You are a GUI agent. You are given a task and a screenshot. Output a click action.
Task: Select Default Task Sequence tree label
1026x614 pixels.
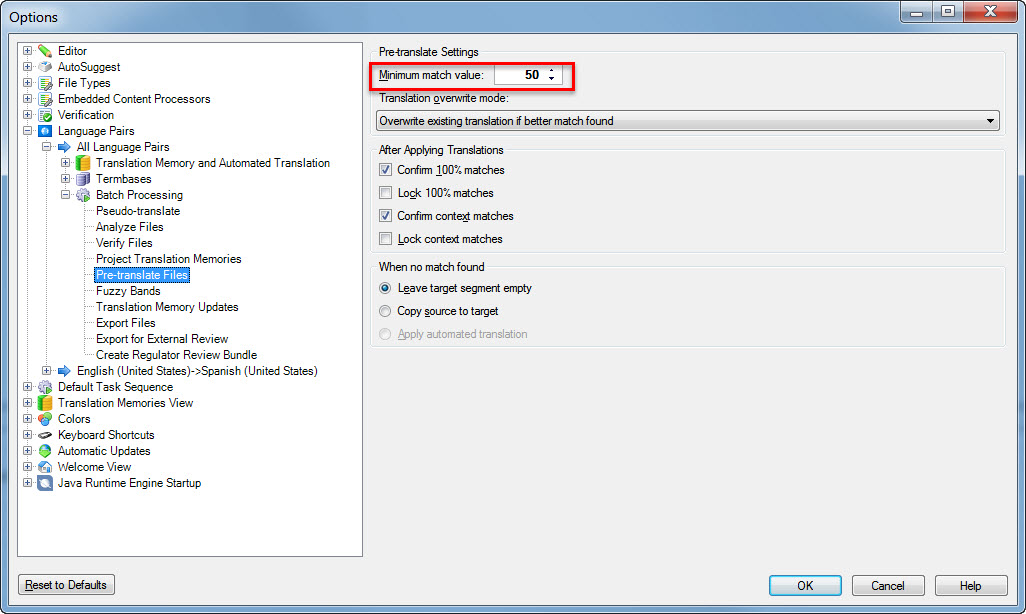[x=115, y=387]
